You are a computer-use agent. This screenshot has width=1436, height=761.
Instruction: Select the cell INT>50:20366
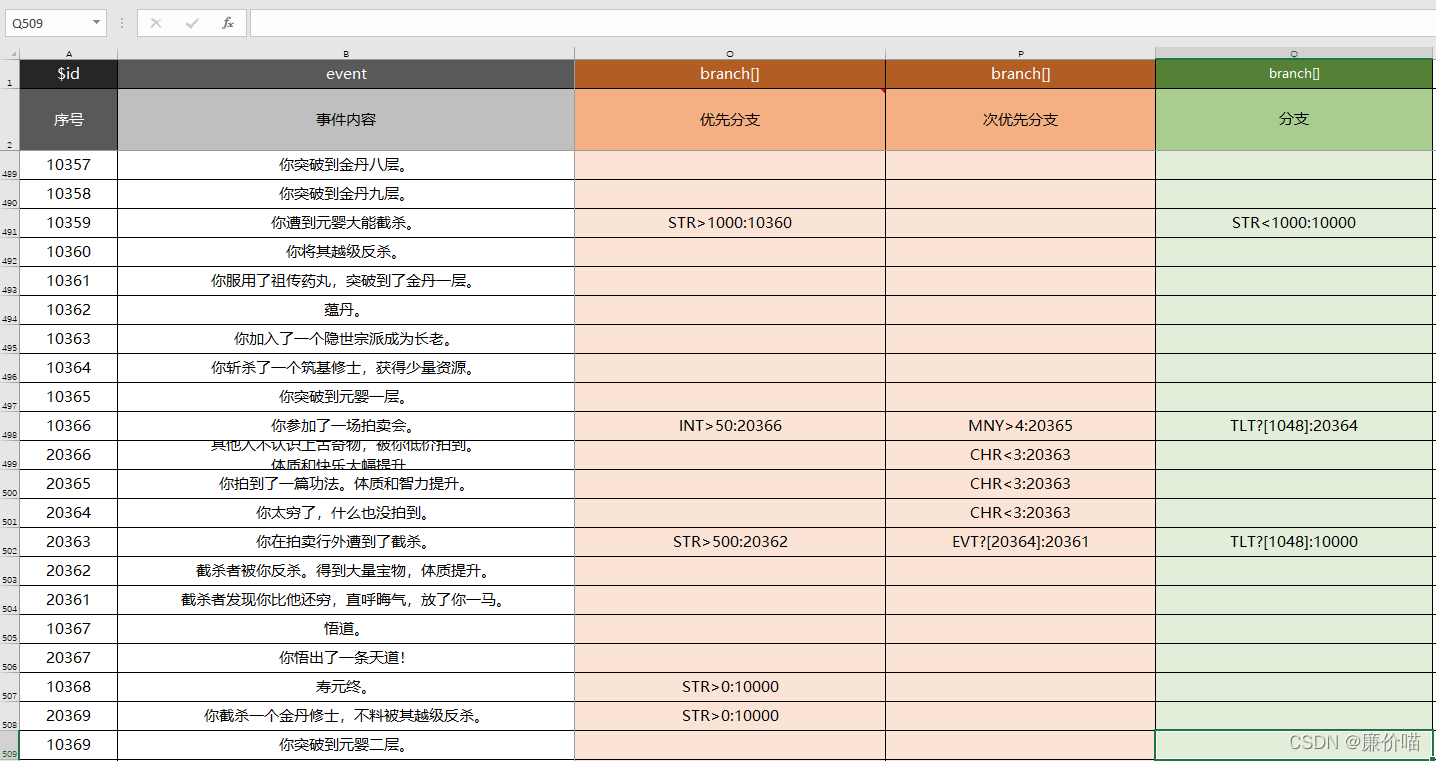point(730,426)
